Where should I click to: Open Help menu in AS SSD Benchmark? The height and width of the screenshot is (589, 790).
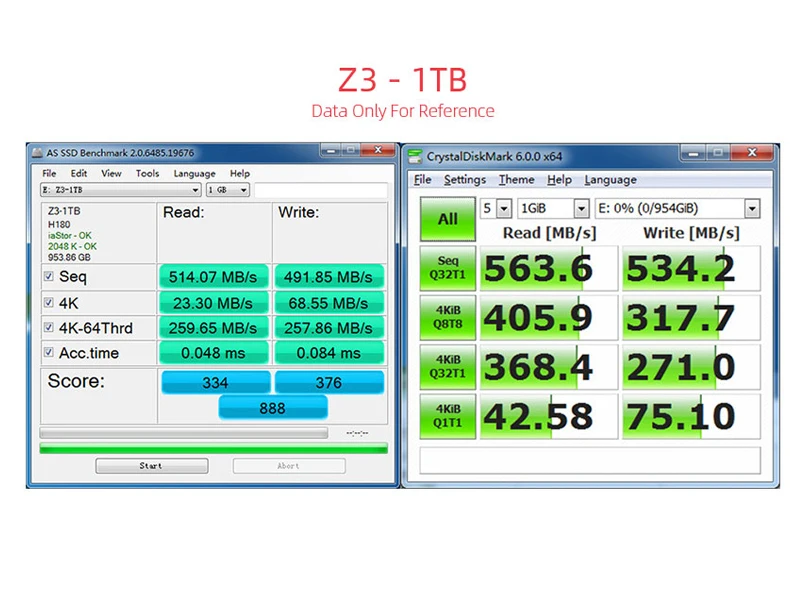tap(240, 173)
